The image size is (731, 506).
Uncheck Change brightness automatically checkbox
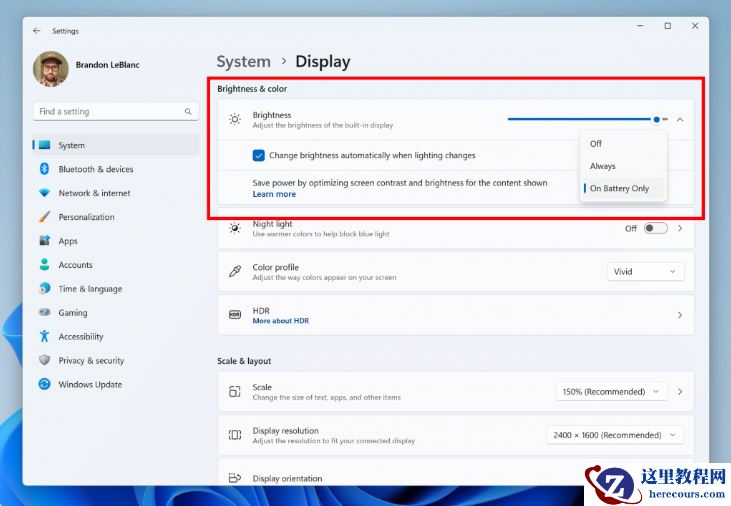(x=259, y=156)
